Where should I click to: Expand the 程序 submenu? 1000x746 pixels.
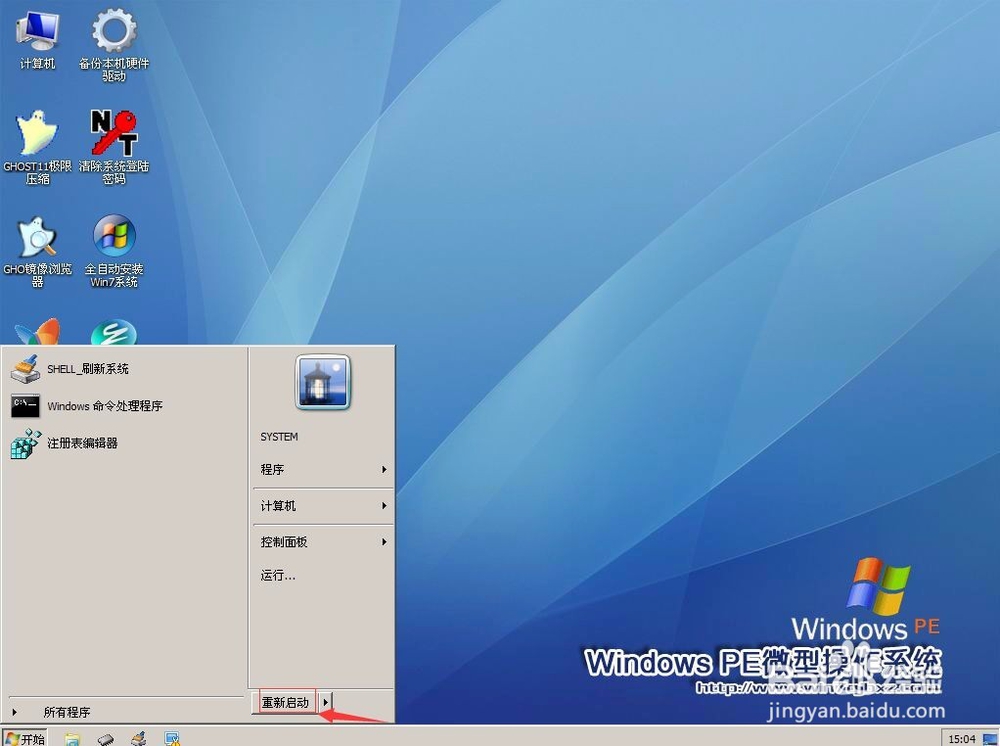[x=323, y=470]
